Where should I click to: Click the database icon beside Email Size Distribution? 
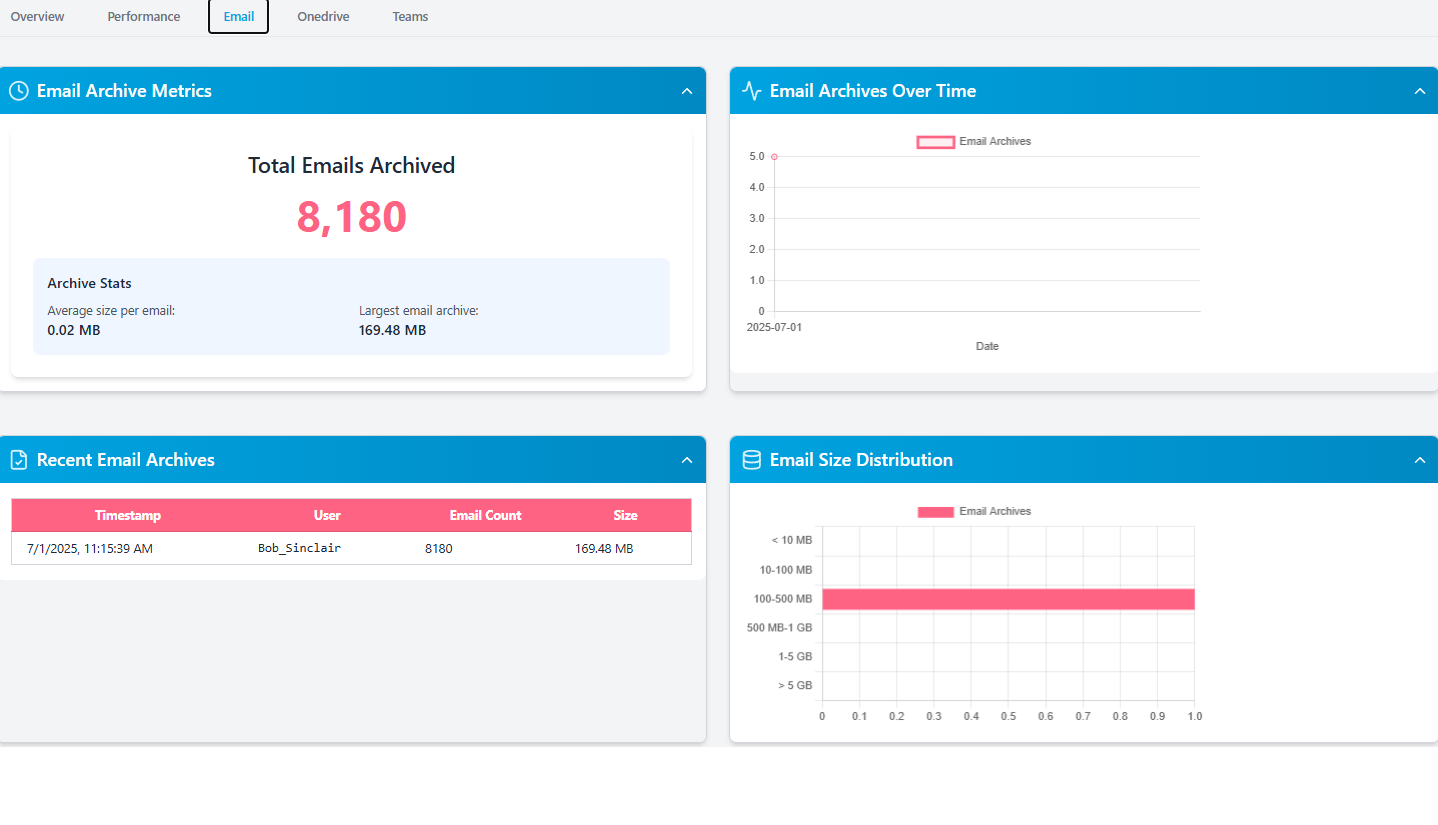752,460
